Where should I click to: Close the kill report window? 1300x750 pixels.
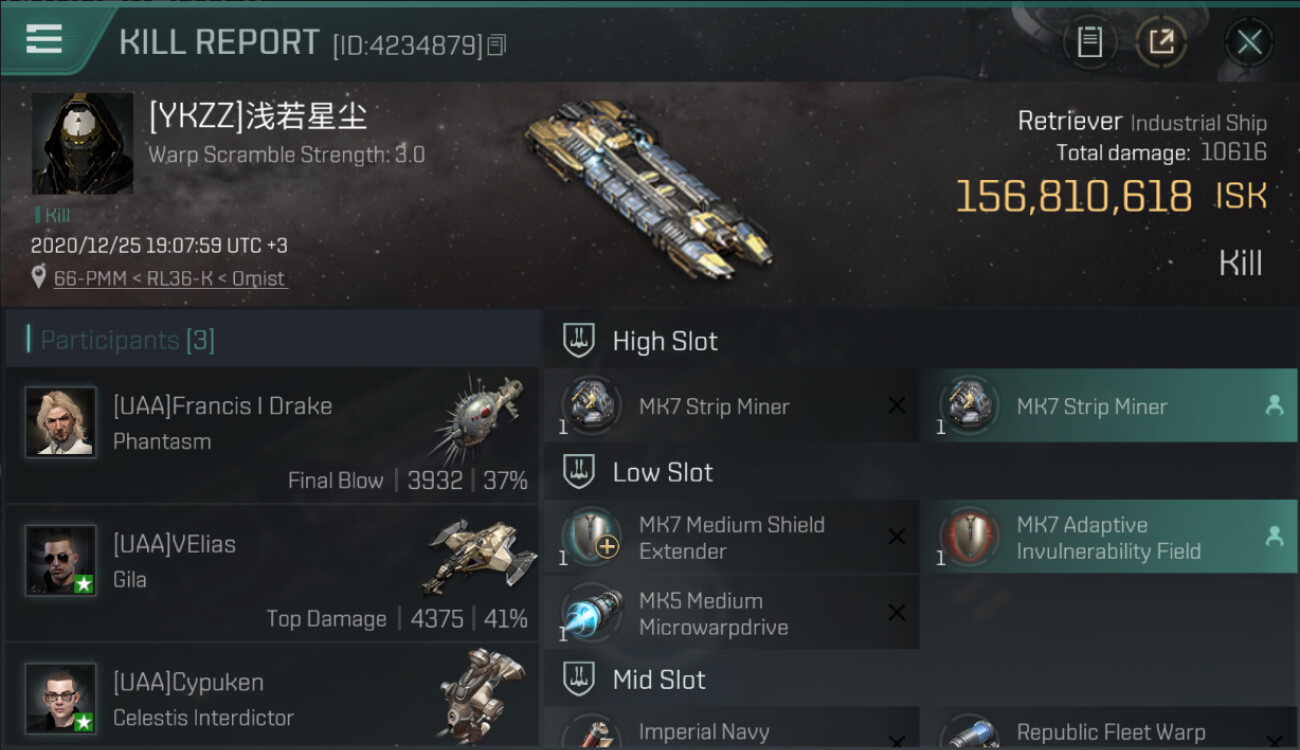click(x=1249, y=42)
